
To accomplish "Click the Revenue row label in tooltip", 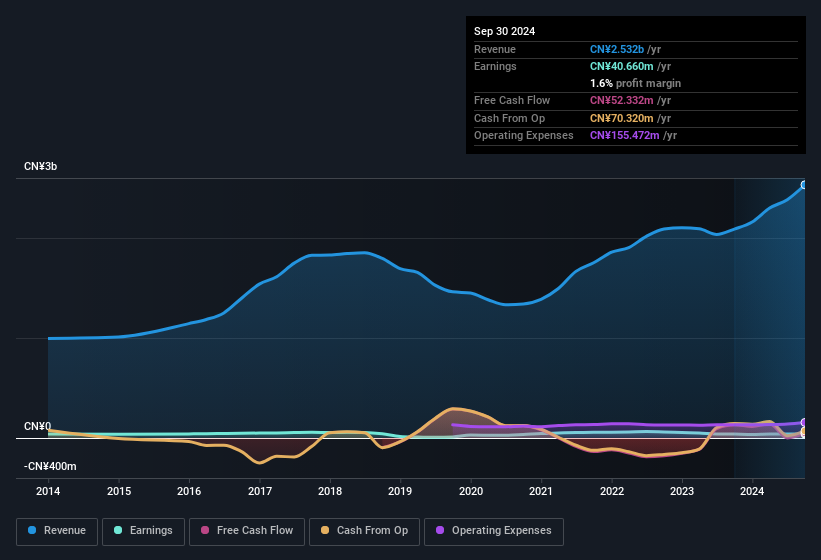I will pyautogui.click(x=495, y=49).
